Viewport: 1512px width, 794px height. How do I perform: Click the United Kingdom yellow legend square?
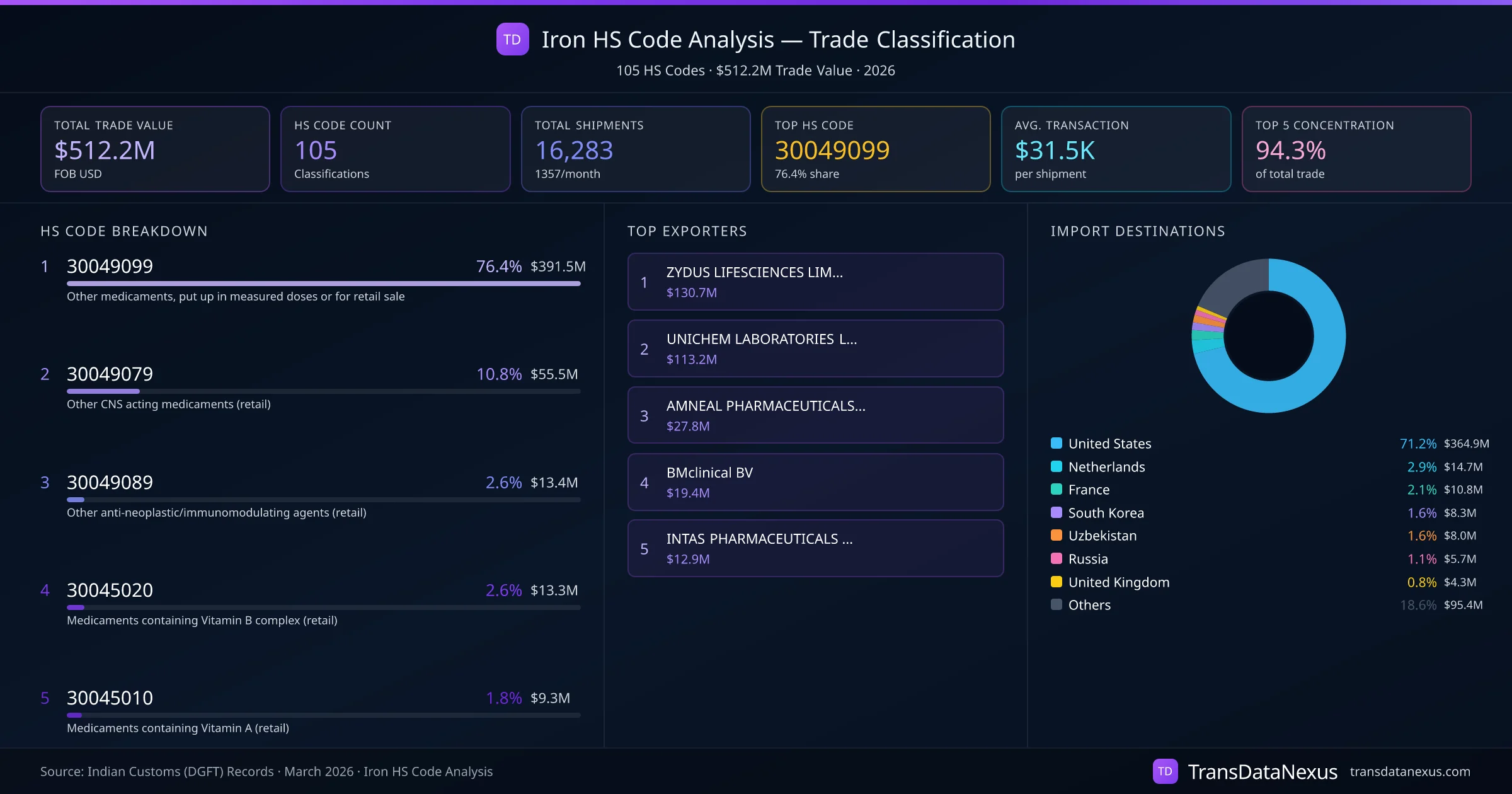coord(1057,582)
